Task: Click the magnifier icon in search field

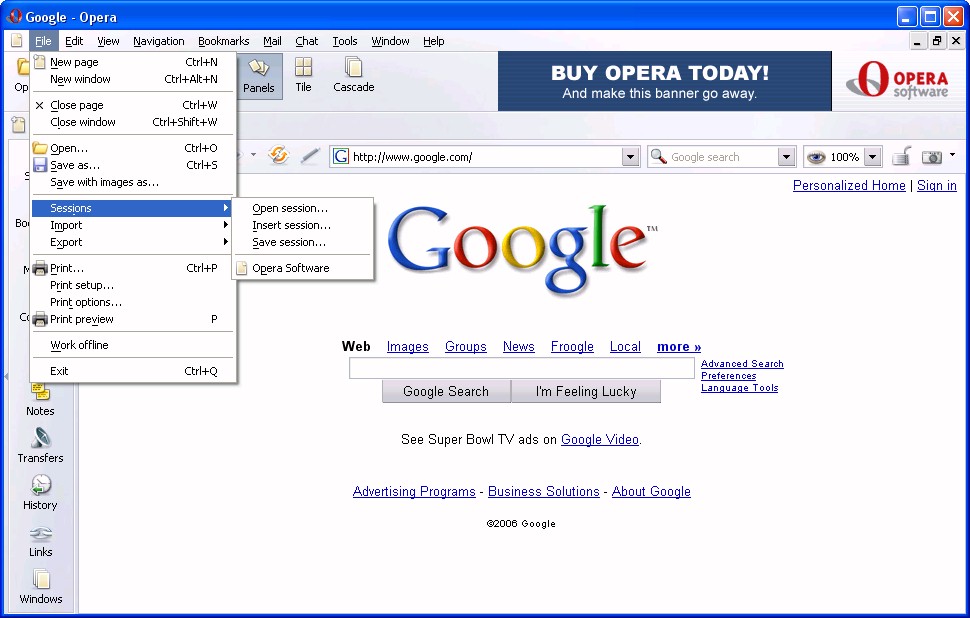Action: click(x=659, y=157)
